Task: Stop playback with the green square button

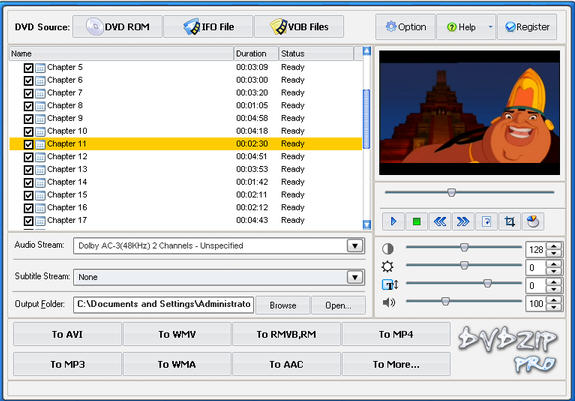Action: click(417, 221)
